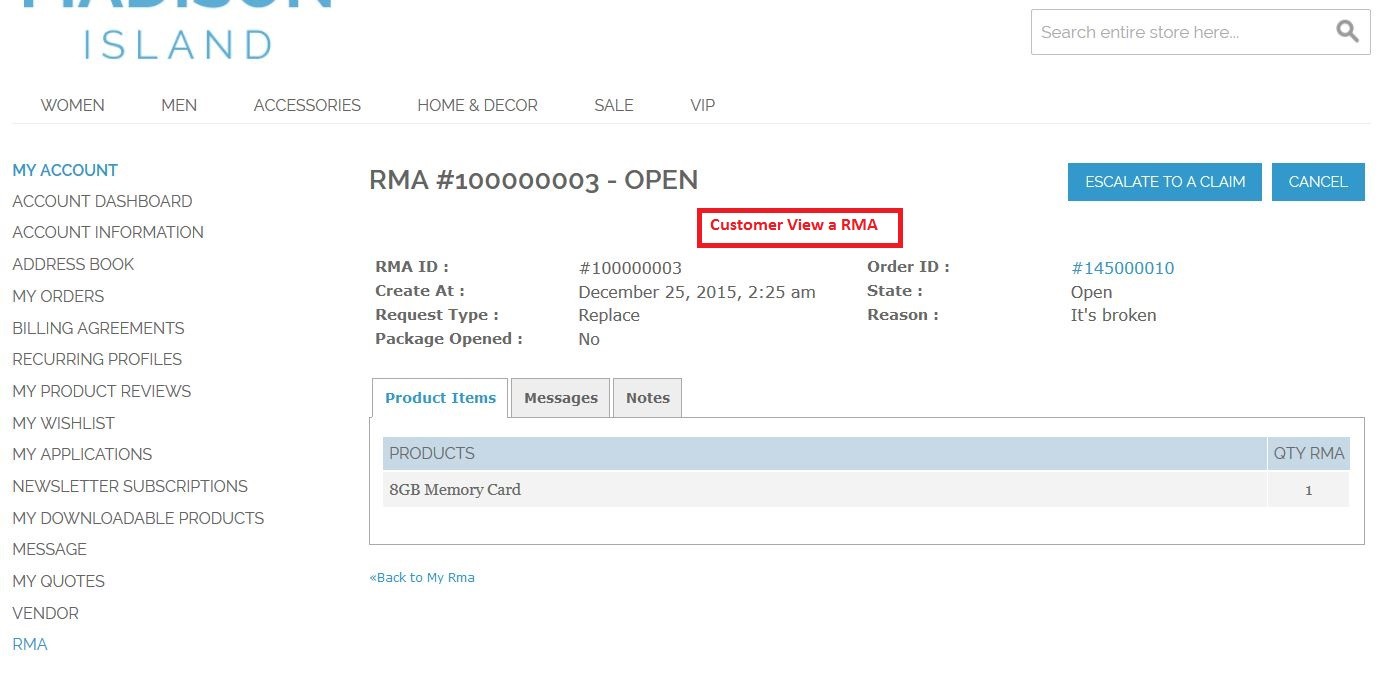The height and width of the screenshot is (673, 1390).
Task: Open Newsletter Subscriptions in sidebar
Action: (130, 486)
